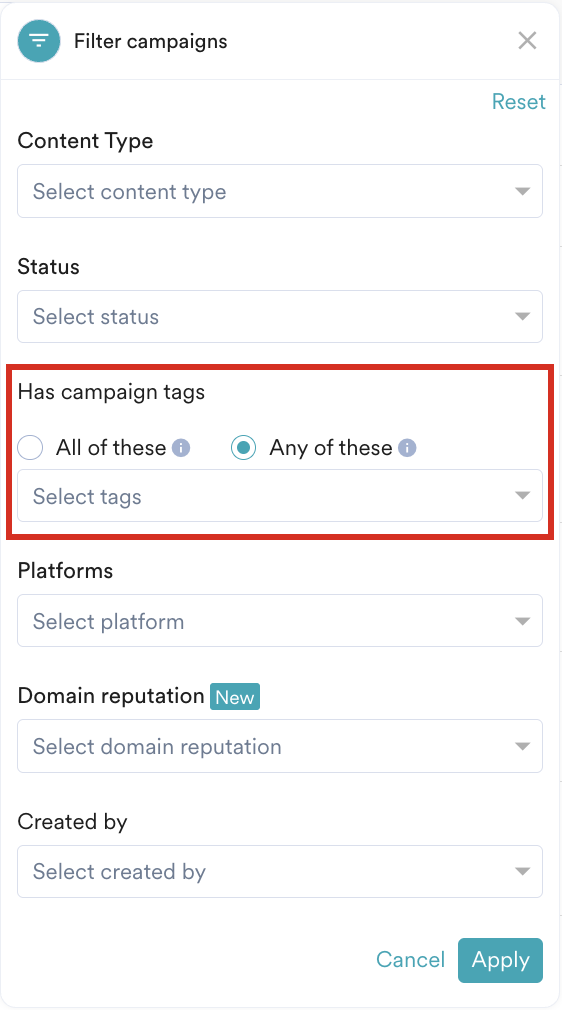
Task: Click the Cancel button
Action: pos(411,960)
